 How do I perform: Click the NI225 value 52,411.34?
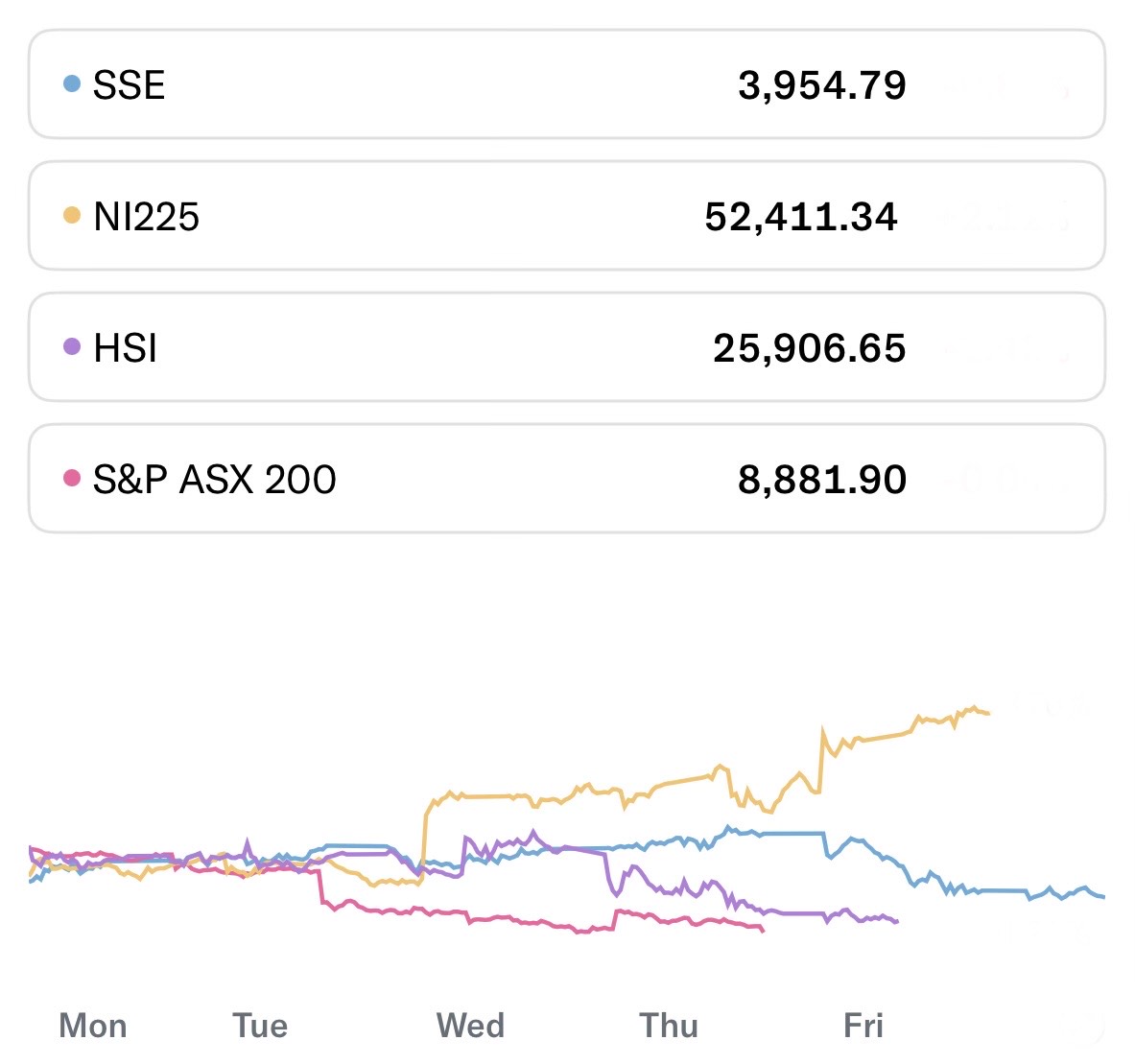click(x=800, y=217)
